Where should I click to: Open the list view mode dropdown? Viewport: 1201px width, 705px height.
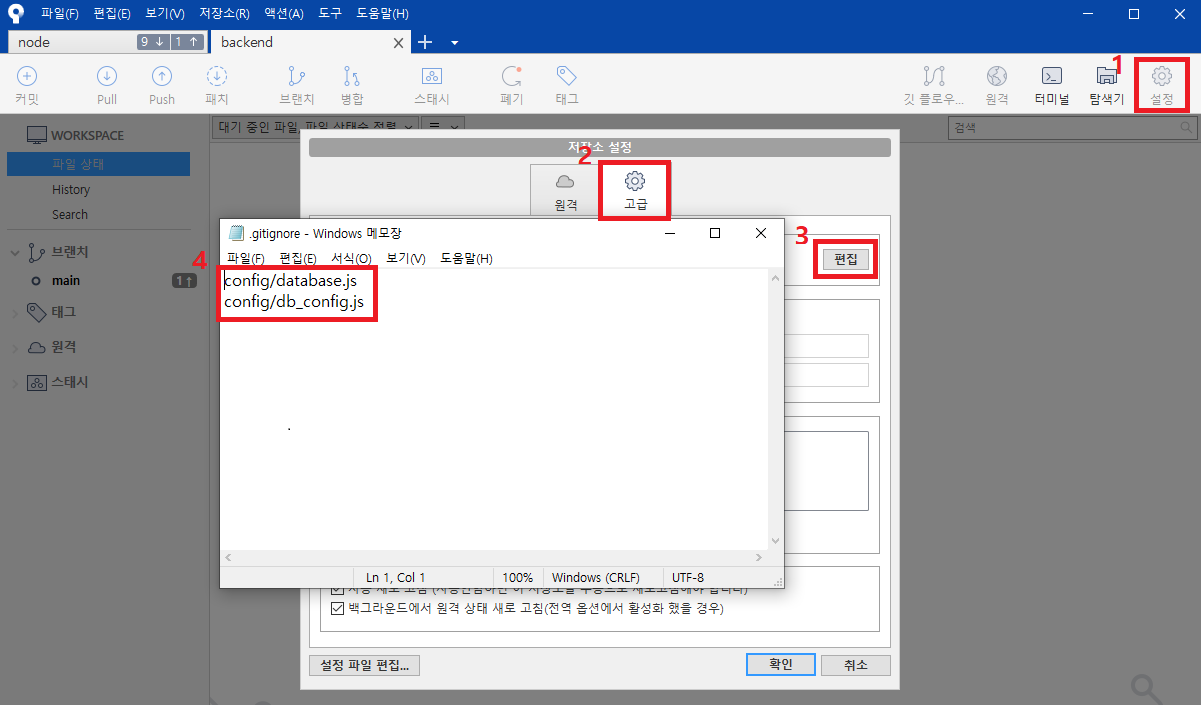[x=443, y=126]
